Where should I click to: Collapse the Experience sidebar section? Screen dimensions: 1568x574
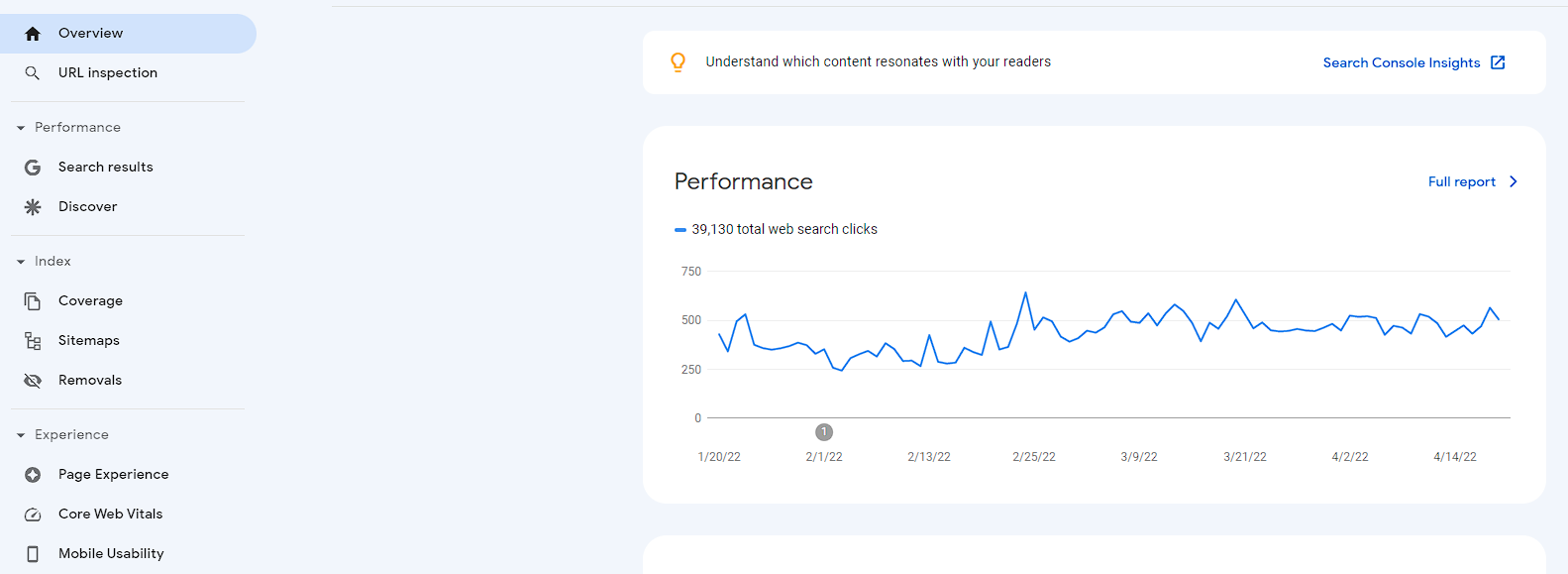21,435
